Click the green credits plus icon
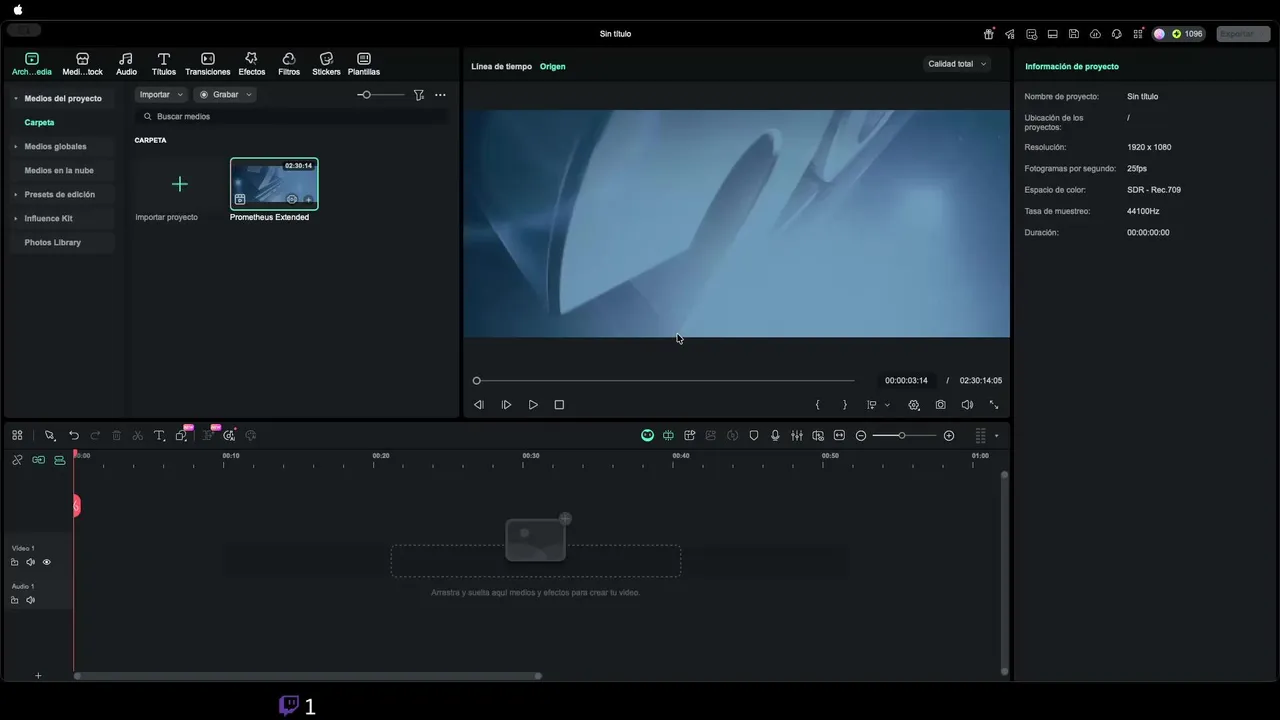 [1177, 34]
